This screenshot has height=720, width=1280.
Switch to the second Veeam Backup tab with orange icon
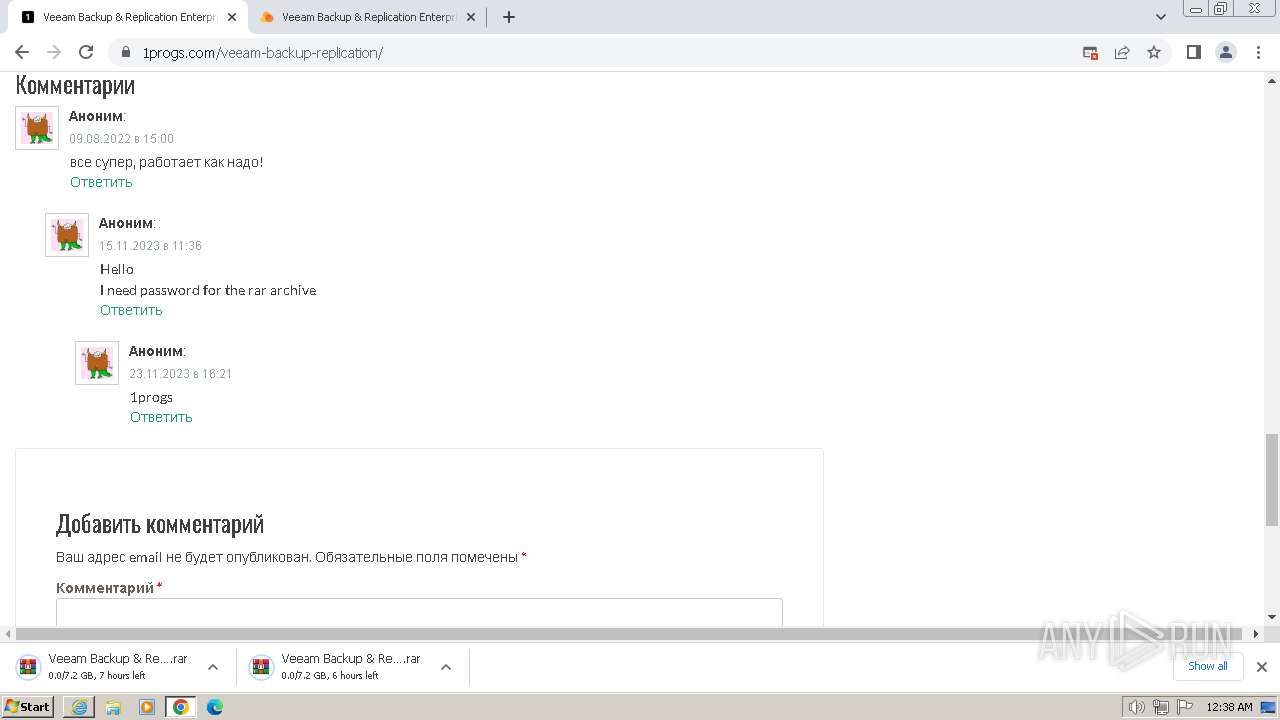point(367,17)
